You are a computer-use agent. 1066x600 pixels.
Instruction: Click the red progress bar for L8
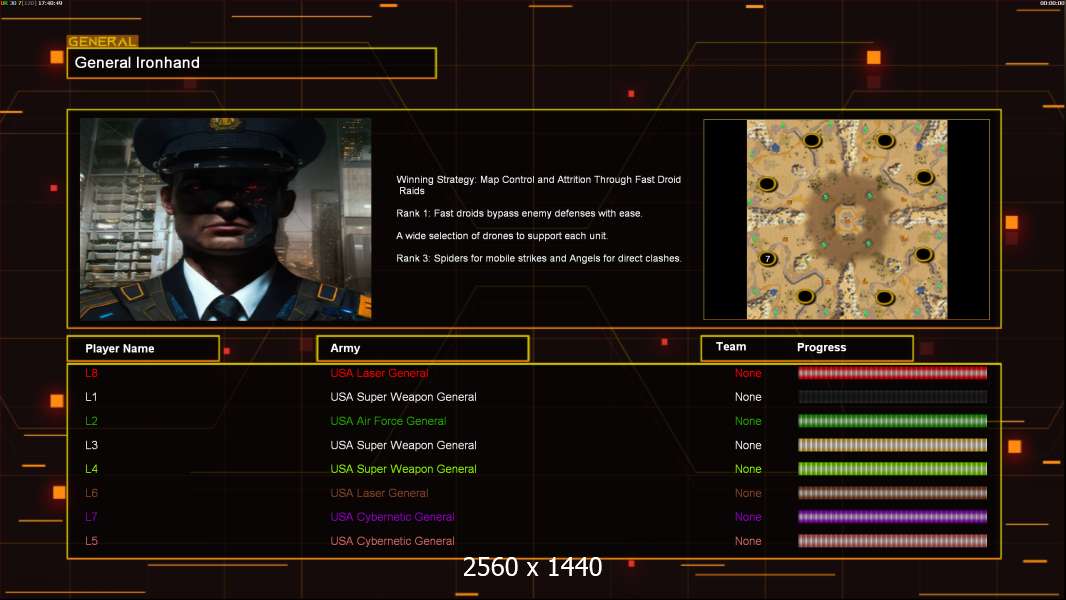[x=892, y=373]
